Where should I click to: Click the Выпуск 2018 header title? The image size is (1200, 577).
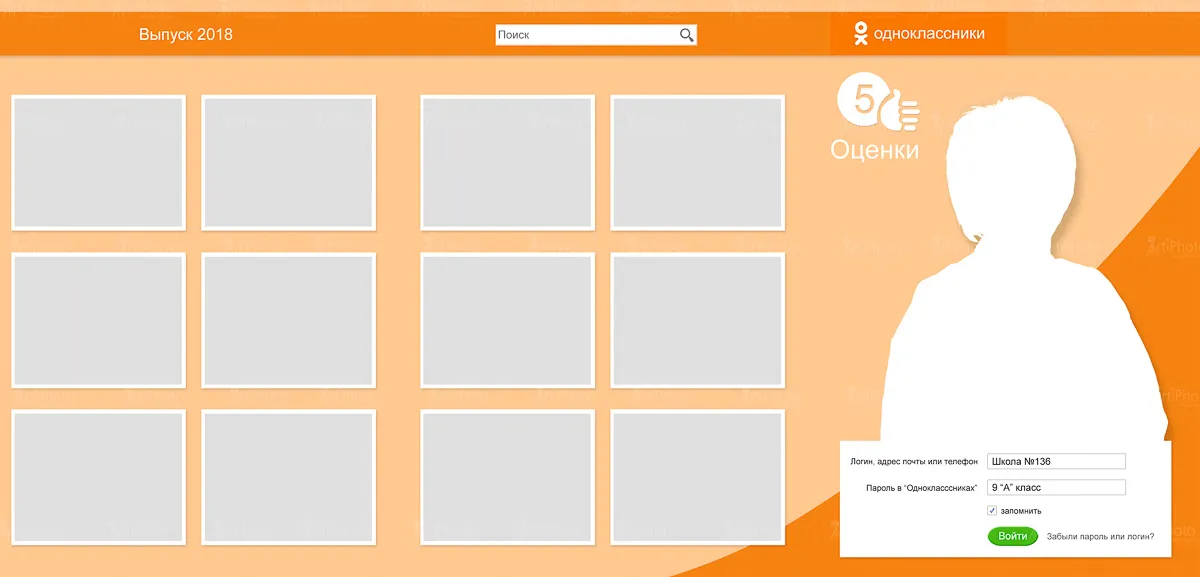186,35
